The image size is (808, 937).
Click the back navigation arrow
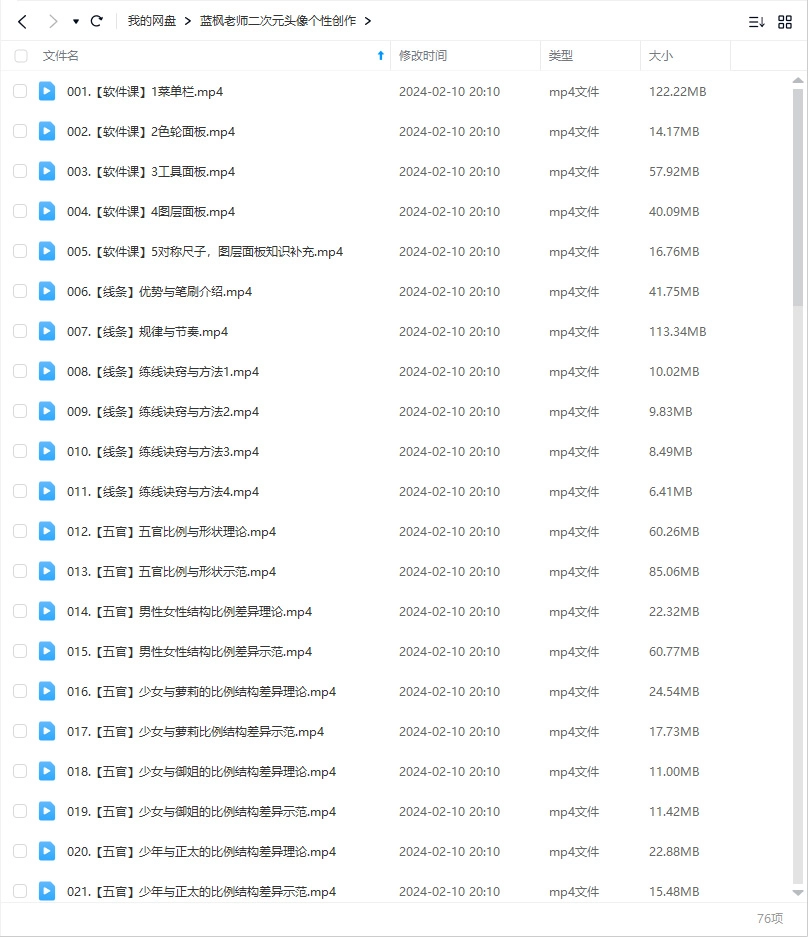(22, 21)
